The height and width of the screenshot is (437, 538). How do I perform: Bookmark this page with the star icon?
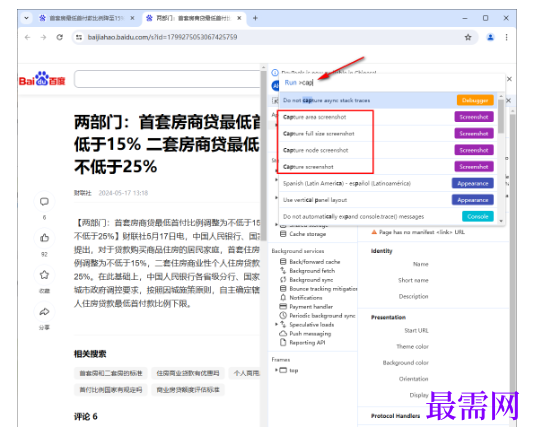tap(468, 37)
